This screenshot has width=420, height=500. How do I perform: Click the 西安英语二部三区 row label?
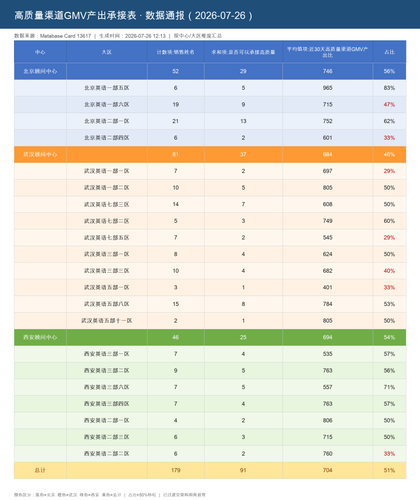point(107,437)
